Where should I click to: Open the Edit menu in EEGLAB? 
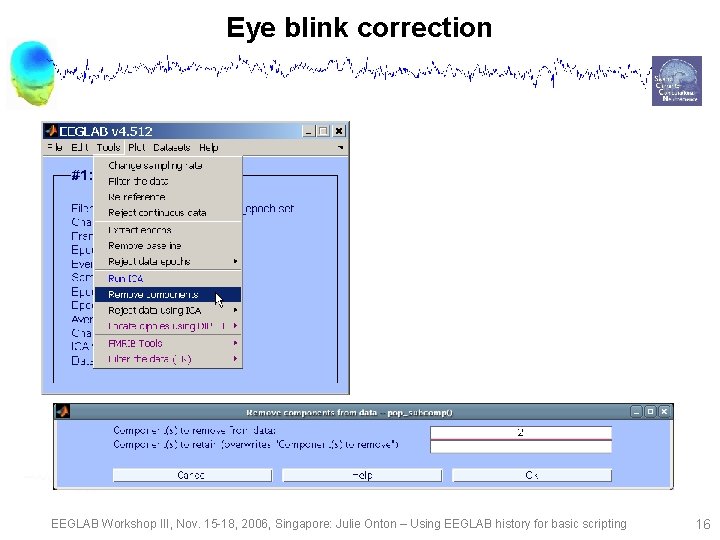coord(80,147)
